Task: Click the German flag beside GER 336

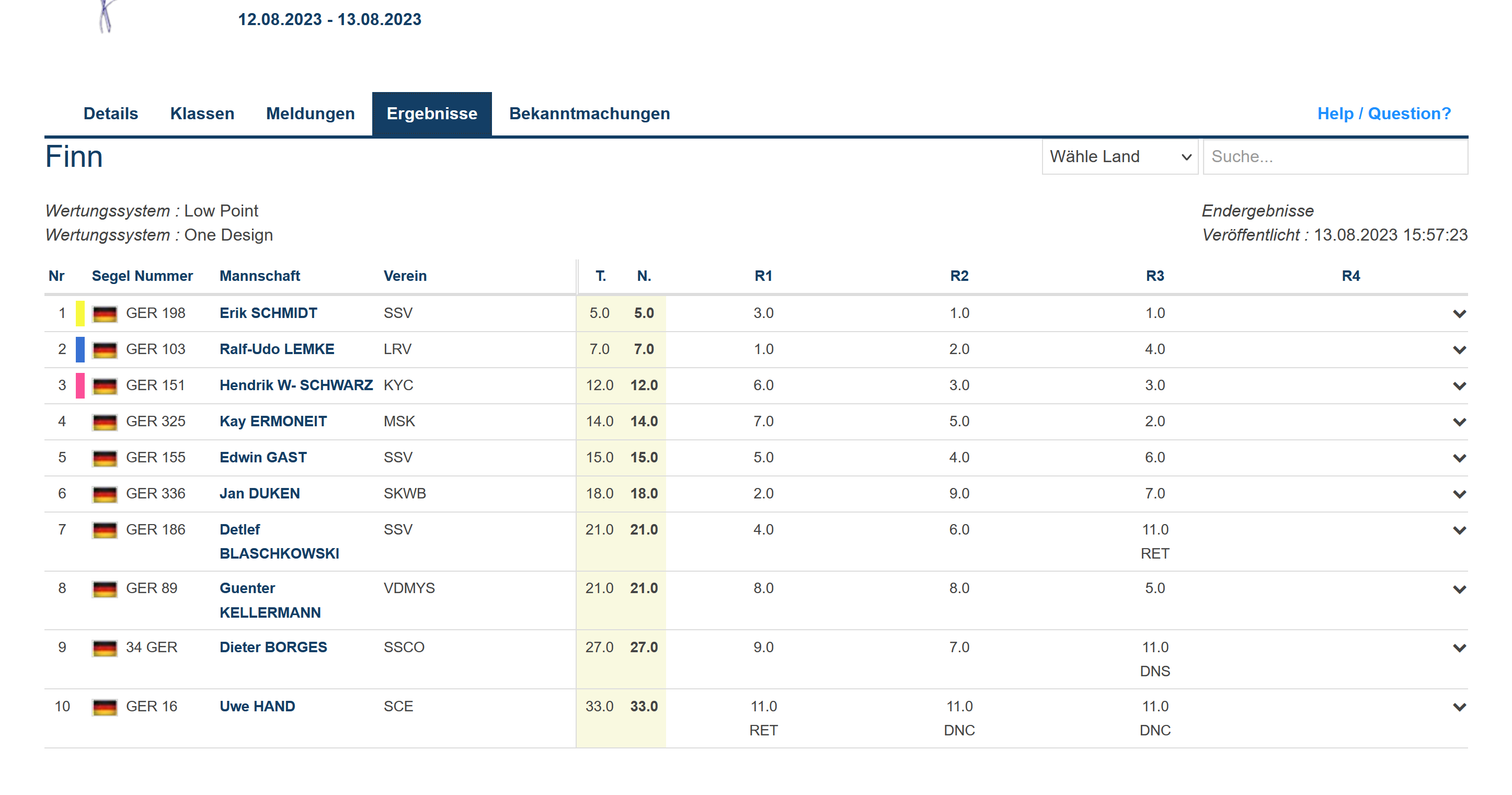Action: tap(105, 494)
